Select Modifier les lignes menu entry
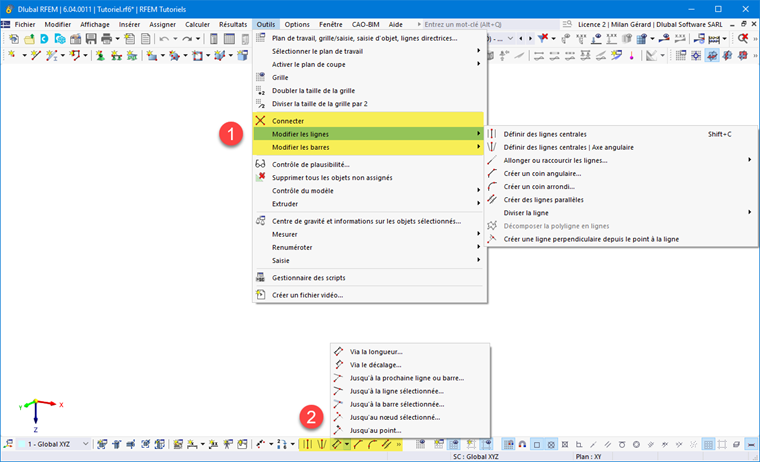 coord(368,134)
